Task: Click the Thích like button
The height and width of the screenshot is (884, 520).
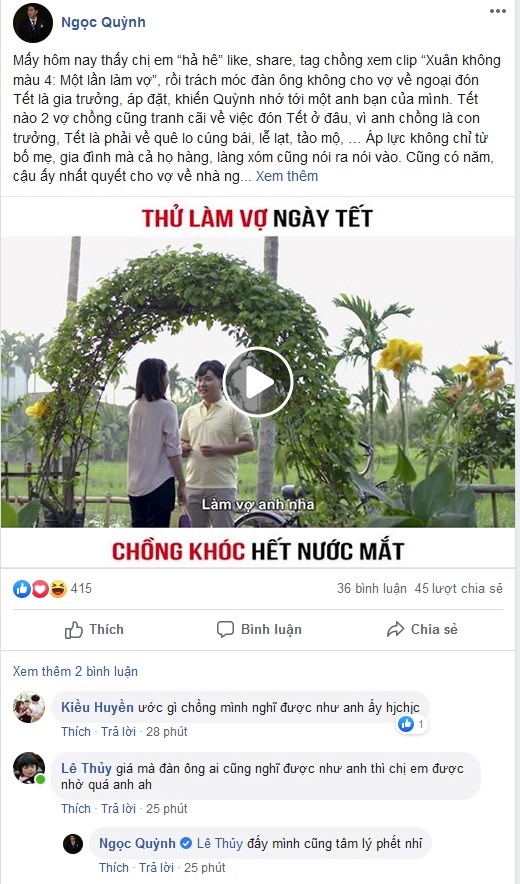Action: coord(94,629)
